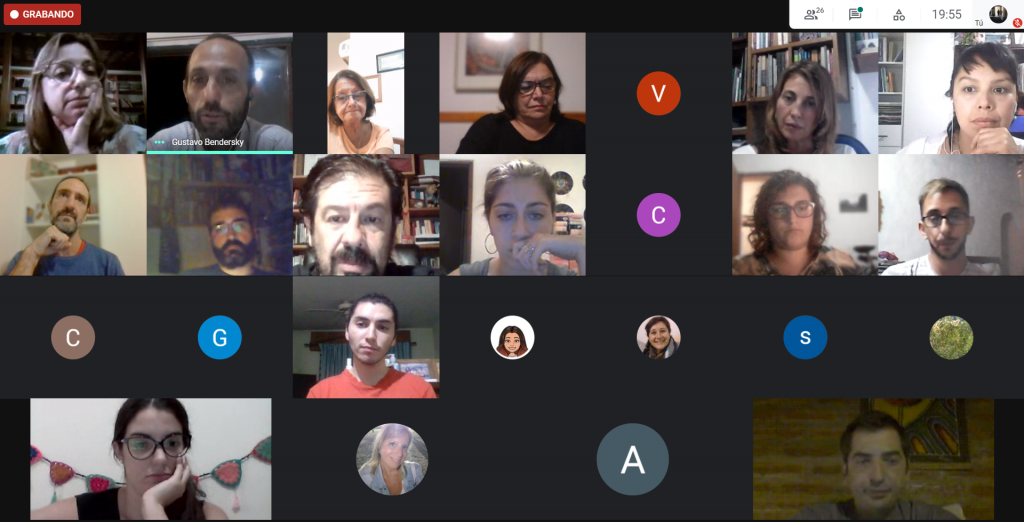Image resolution: width=1024 pixels, height=522 pixels.
Task: Select the video tile of man in orange shirt
Action: click(x=366, y=337)
